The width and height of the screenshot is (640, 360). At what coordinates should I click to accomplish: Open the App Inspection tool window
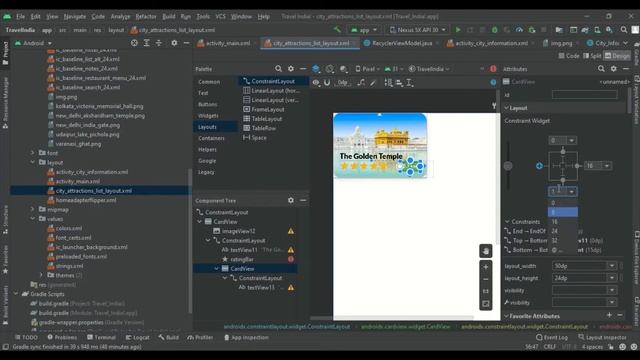pyautogui.click(x=246, y=338)
